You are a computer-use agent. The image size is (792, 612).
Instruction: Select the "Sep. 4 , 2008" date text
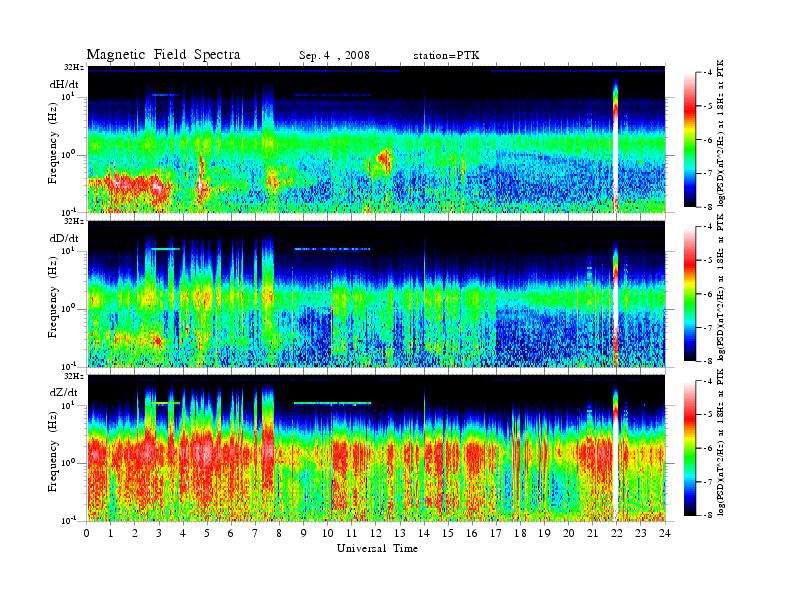coord(334,56)
